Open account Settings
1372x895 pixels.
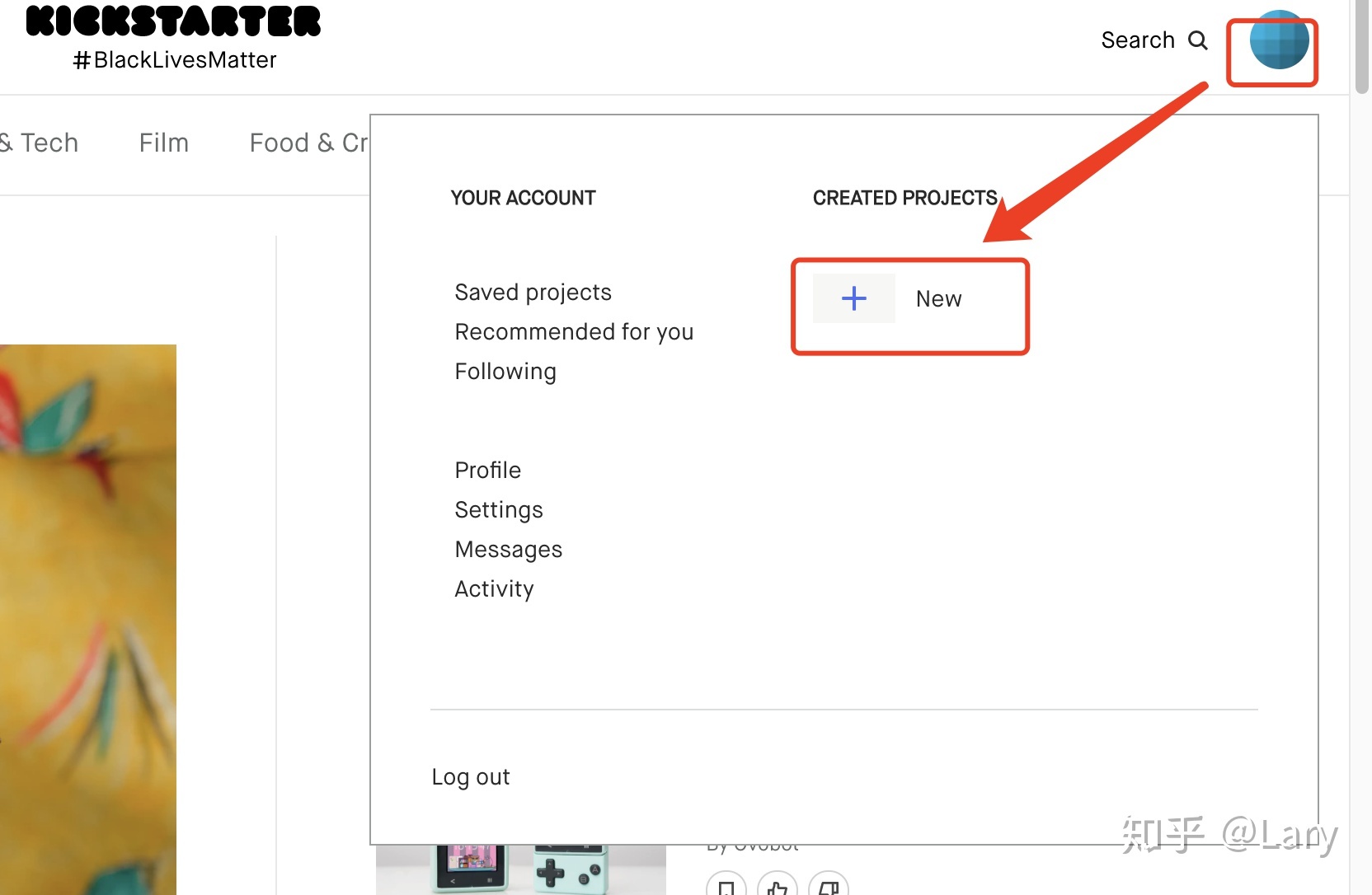pyautogui.click(x=499, y=510)
